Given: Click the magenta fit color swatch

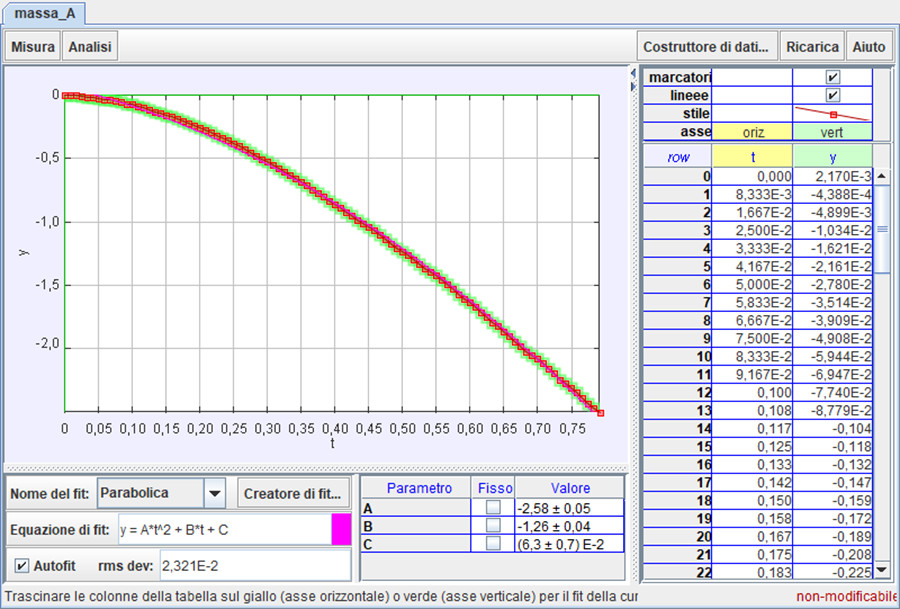Looking at the screenshot, I should pyautogui.click(x=341, y=529).
